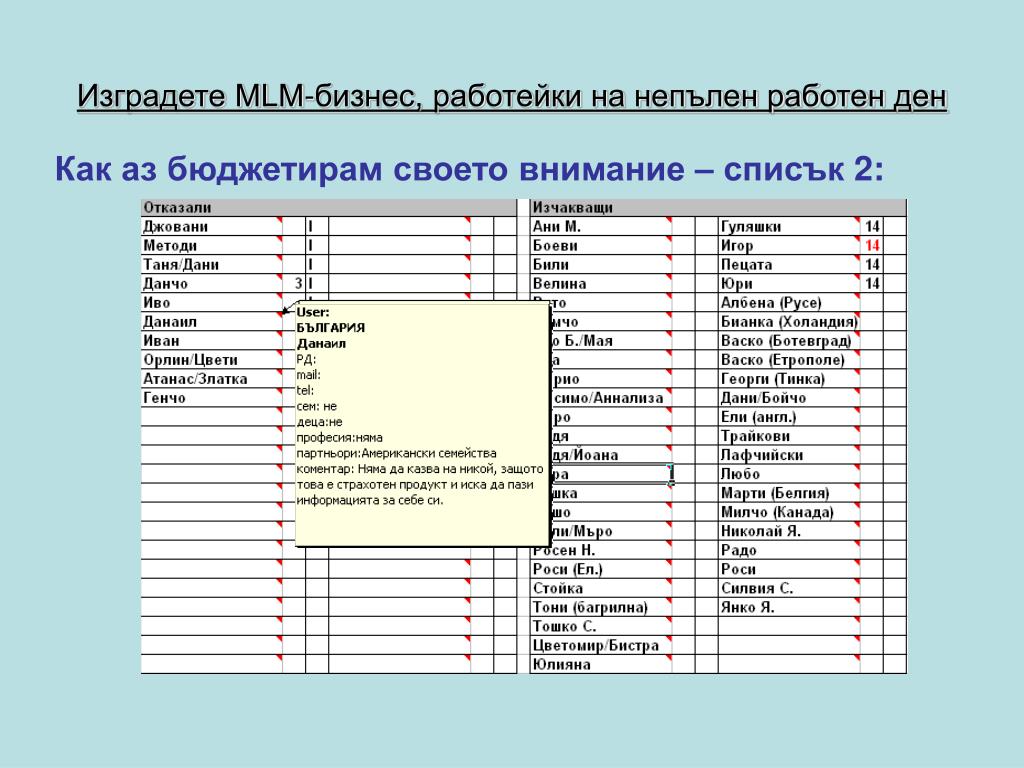
Task: Click cell 'Джовани'
Action: tap(212, 227)
